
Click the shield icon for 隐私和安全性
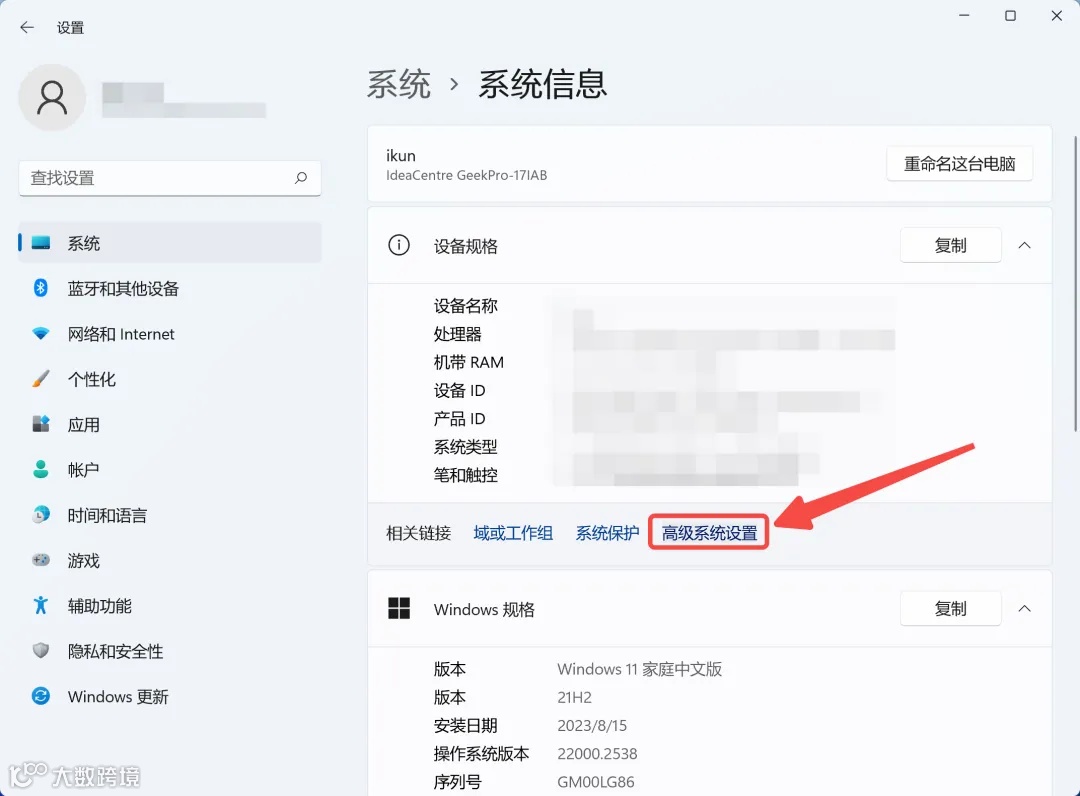pos(41,651)
